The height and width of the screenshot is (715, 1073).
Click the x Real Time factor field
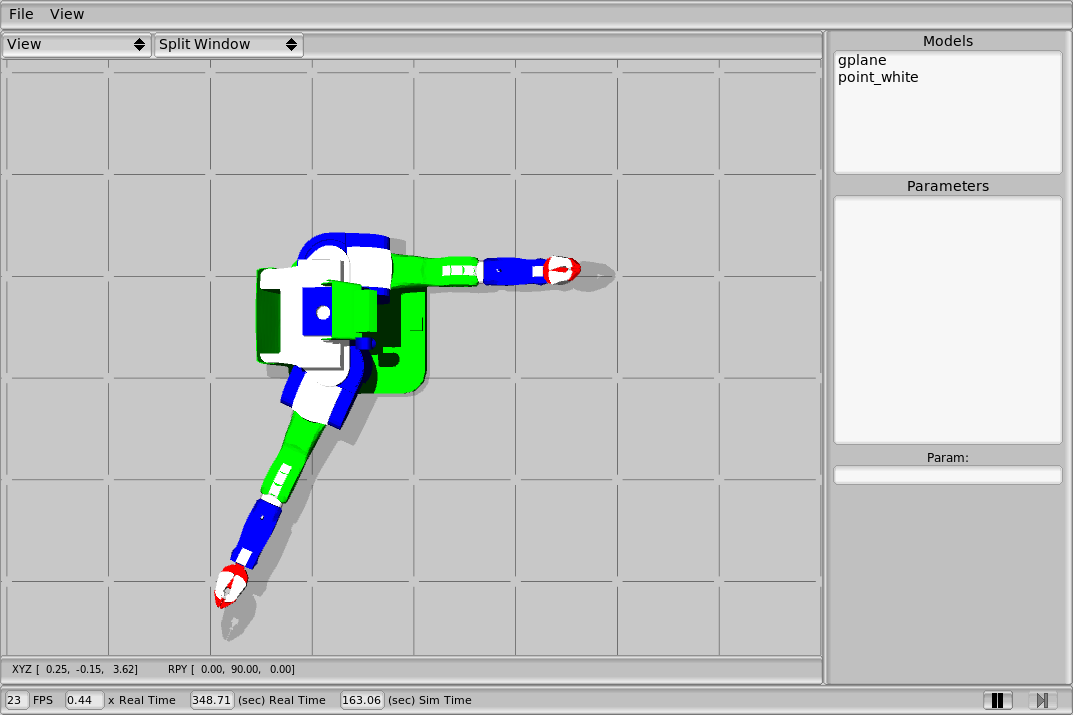tap(84, 700)
